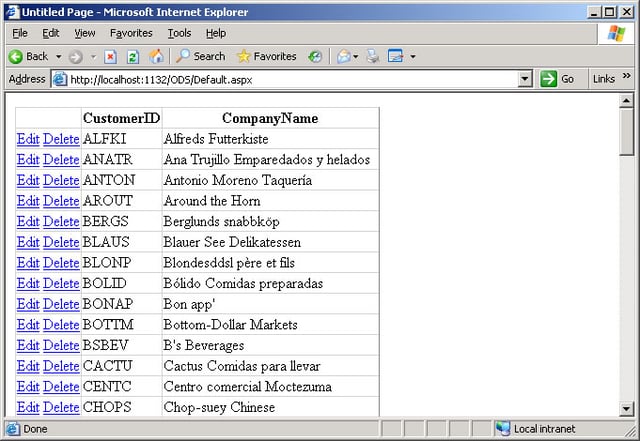Click the 'BLAUS' customer ID cell
The image size is (640, 441).
click(122, 242)
